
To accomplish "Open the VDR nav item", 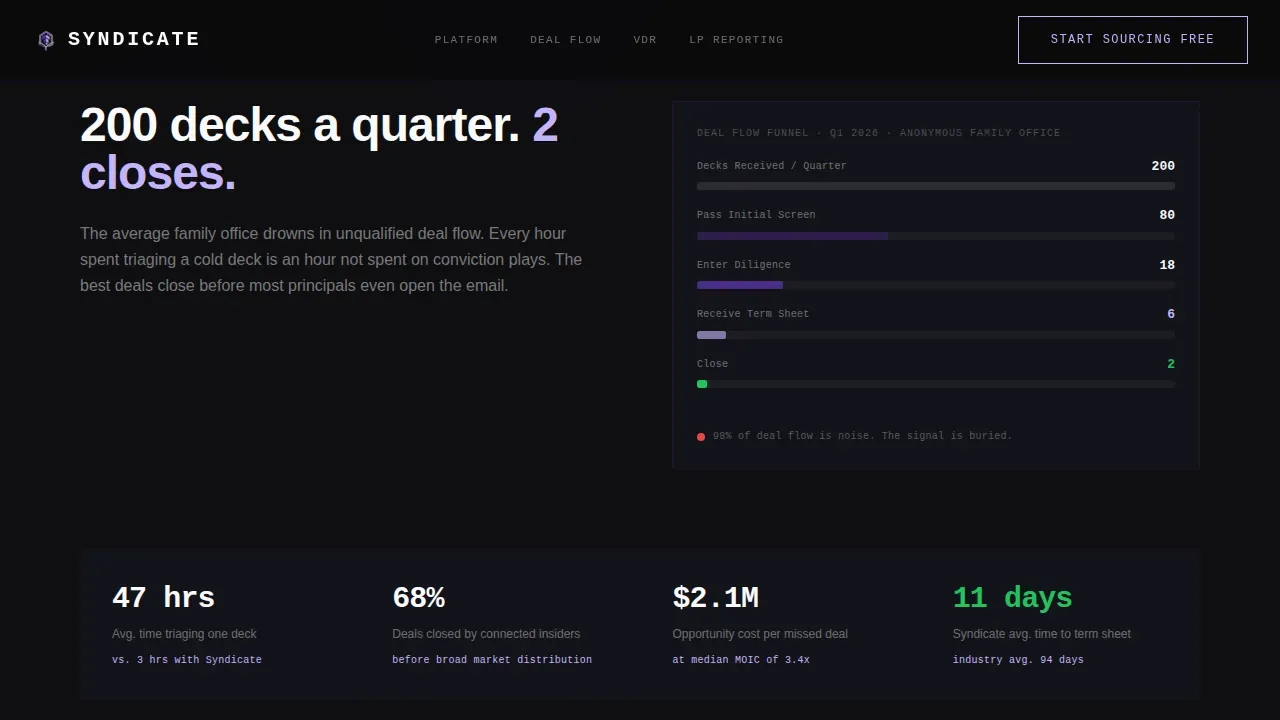I will coord(645,40).
